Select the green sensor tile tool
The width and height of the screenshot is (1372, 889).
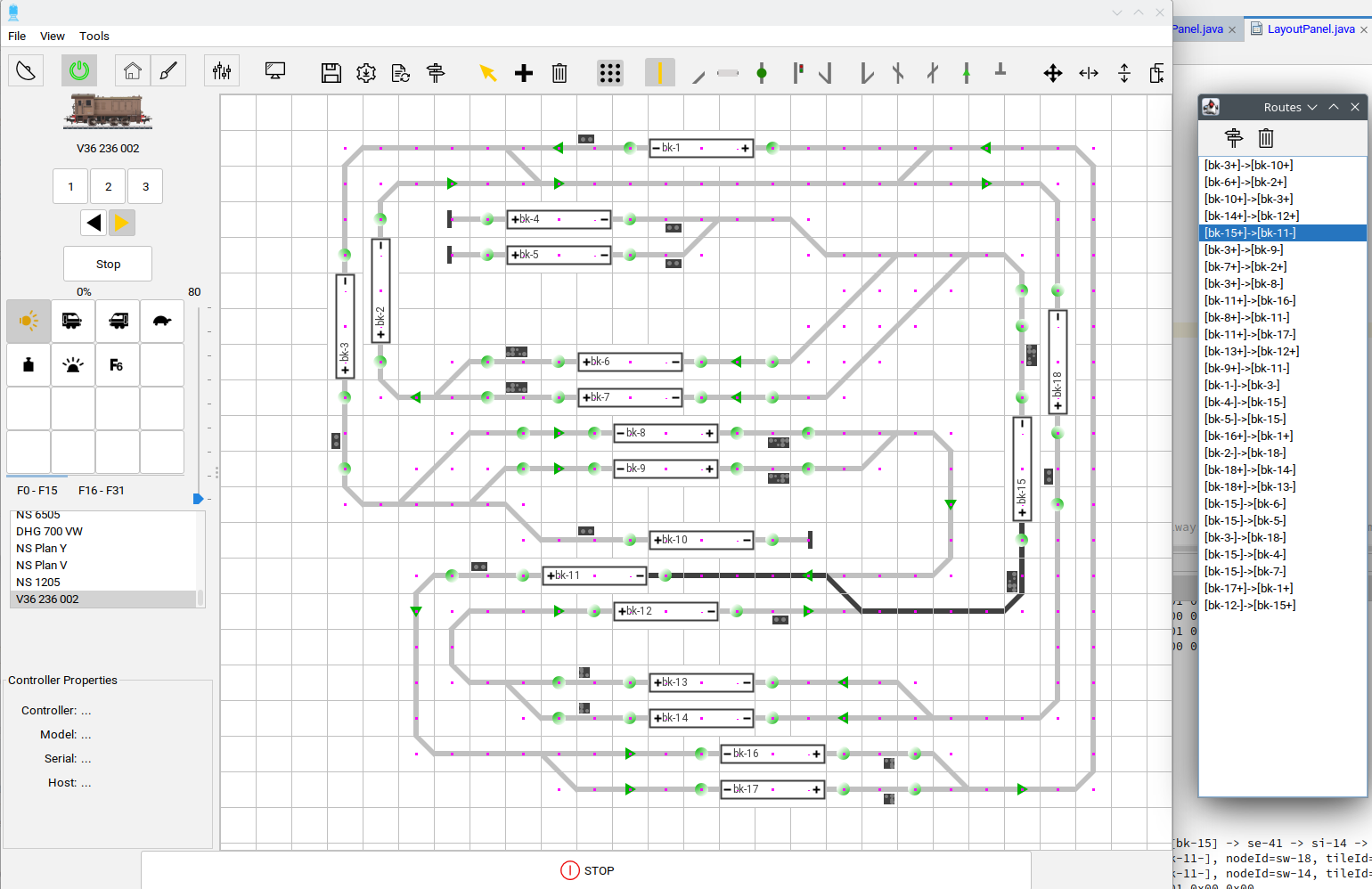point(762,73)
